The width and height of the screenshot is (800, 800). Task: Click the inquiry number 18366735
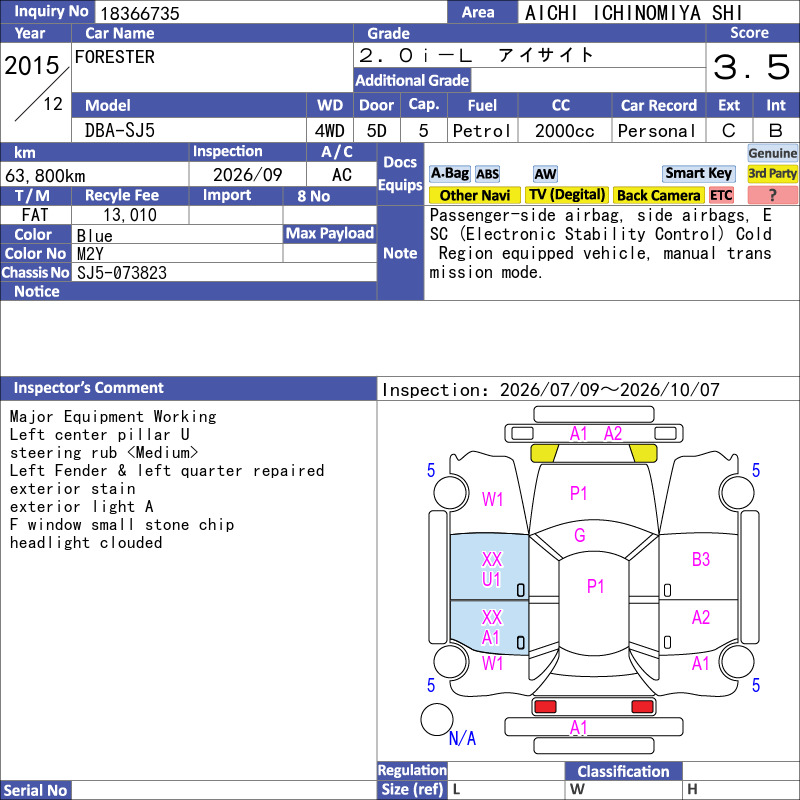[x=140, y=13]
